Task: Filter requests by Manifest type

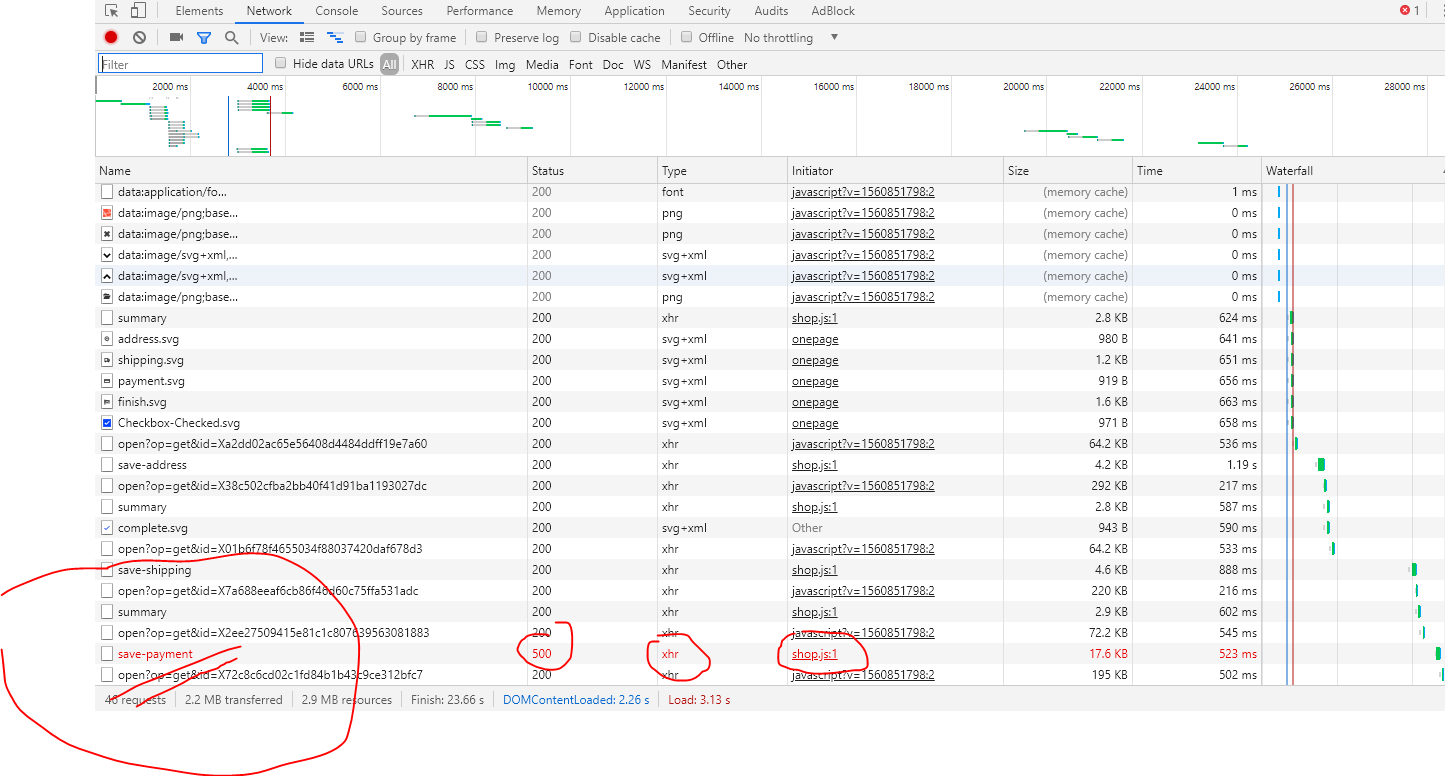Action: (684, 64)
